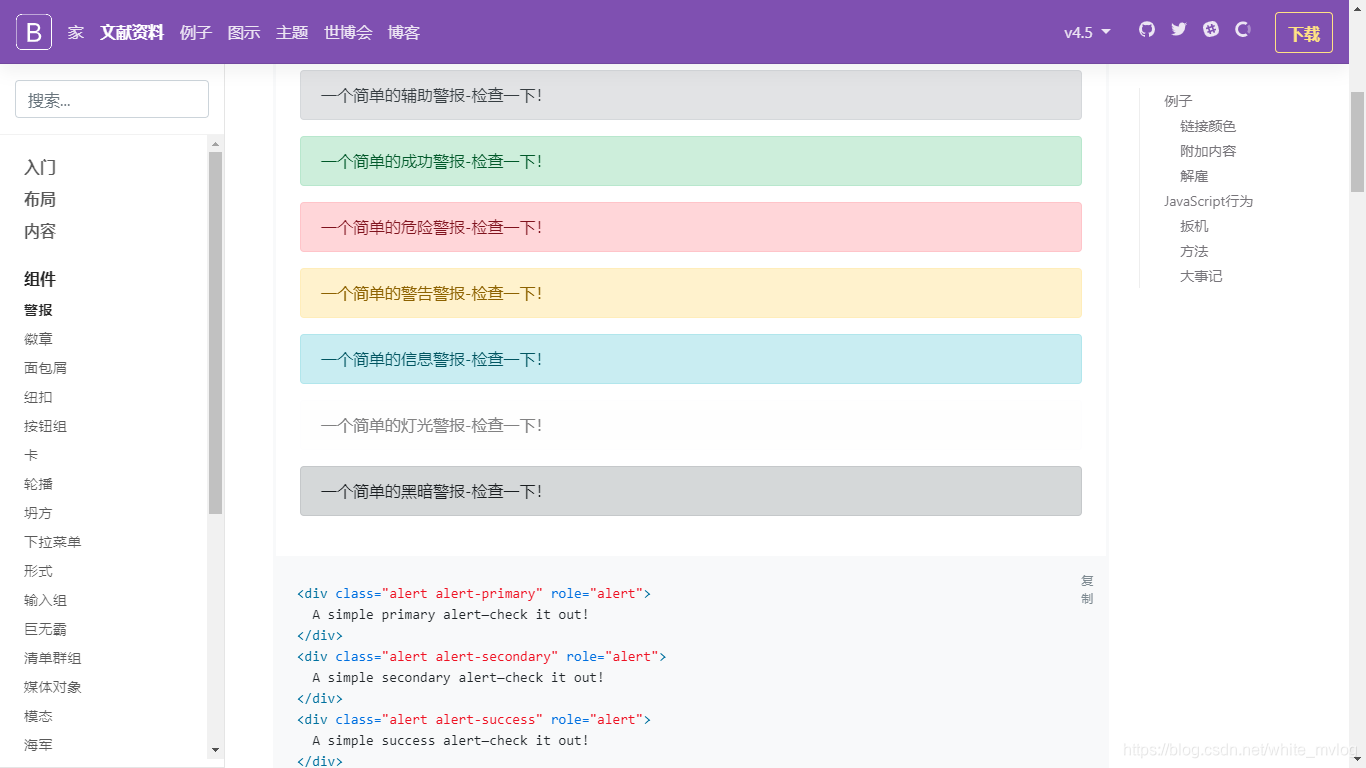Open 清单群组 in sidebar list
This screenshot has width=1366, height=768.
(52, 658)
